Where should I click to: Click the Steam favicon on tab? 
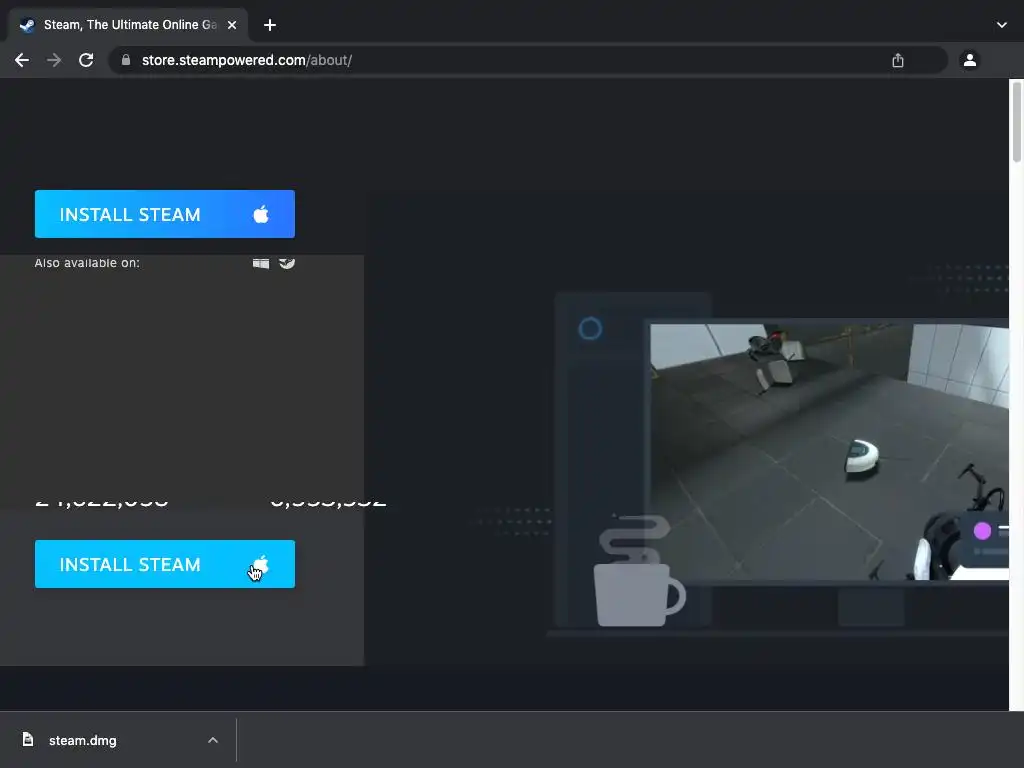point(27,25)
